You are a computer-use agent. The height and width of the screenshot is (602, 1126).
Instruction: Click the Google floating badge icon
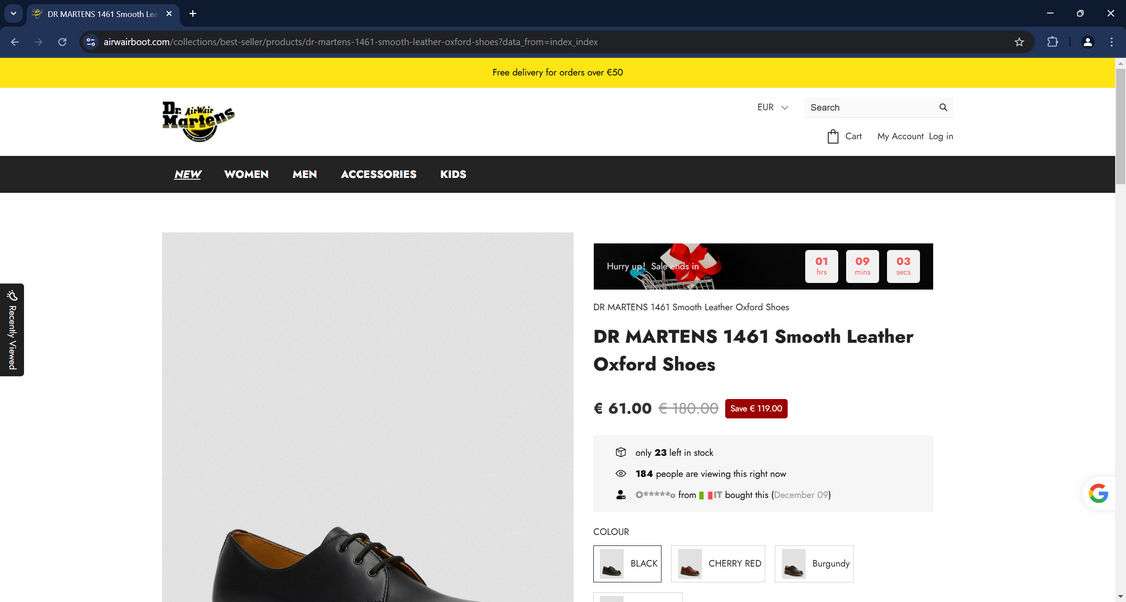pos(1098,494)
